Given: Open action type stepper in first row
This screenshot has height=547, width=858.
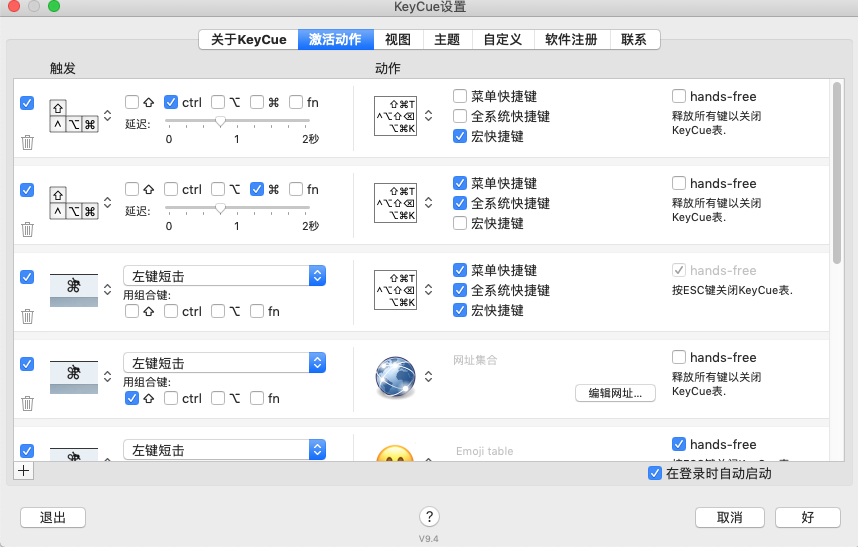Looking at the screenshot, I should [428, 115].
